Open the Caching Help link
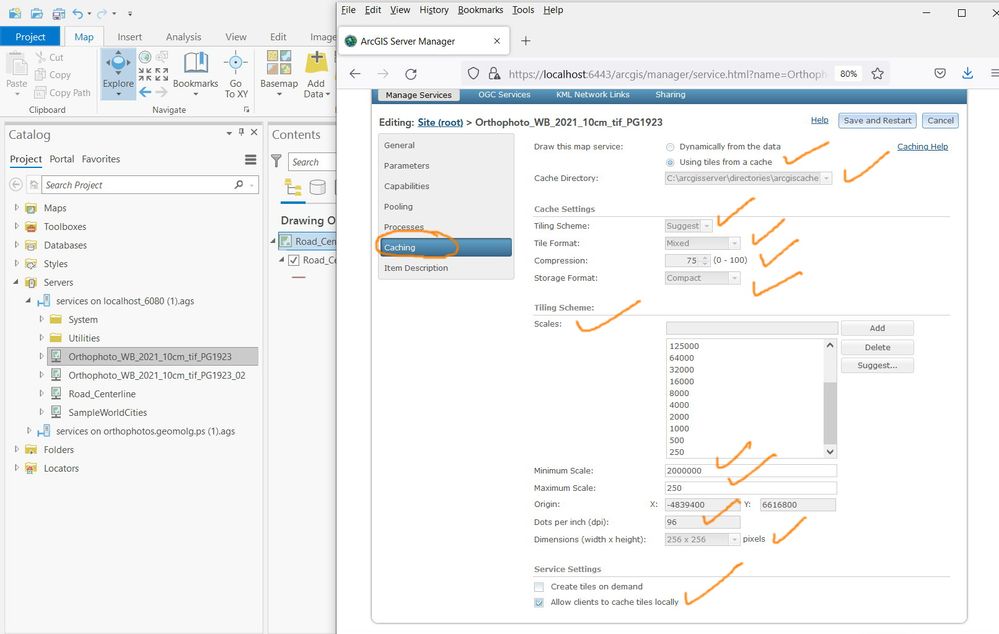Image resolution: width=999 pixels, height=634 pixels. [923, 147]
